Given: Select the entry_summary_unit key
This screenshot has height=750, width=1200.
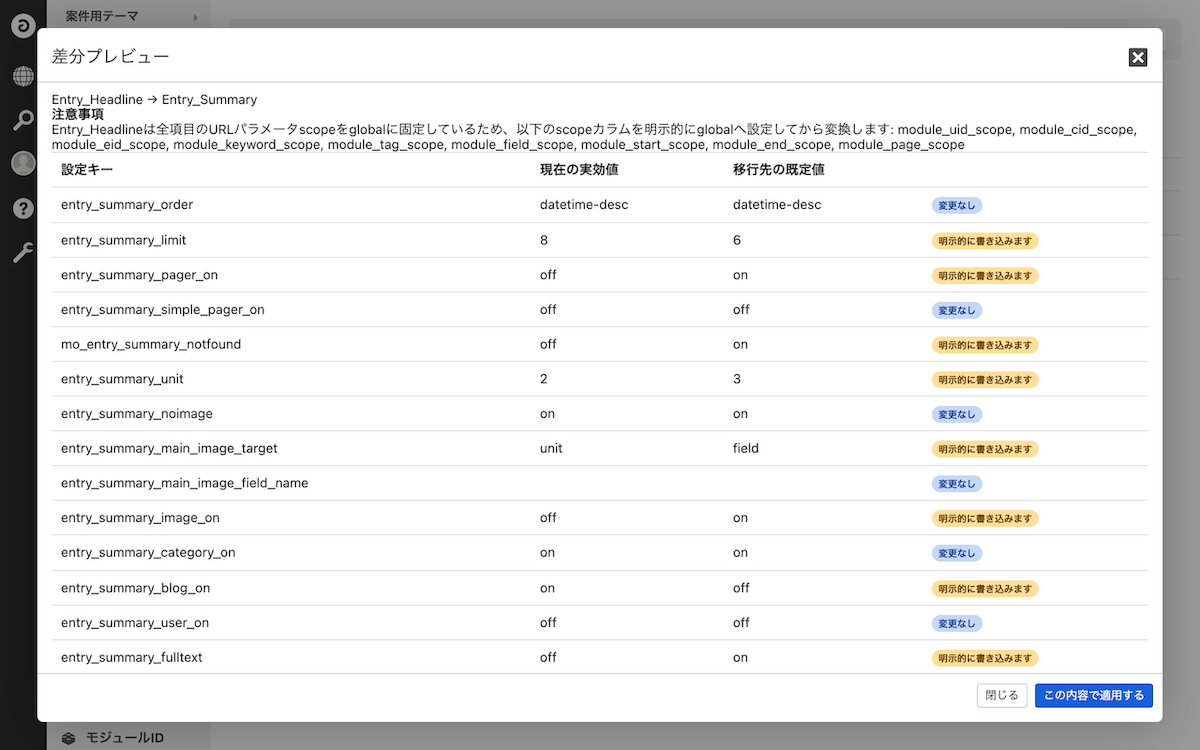Looking at the screenshot, I should tap(122, 379).
